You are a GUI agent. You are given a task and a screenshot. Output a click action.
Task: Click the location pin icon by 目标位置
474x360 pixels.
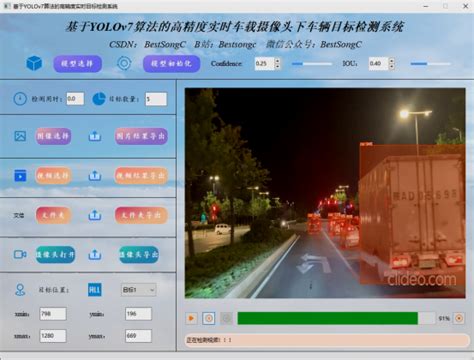pos(20,290)
